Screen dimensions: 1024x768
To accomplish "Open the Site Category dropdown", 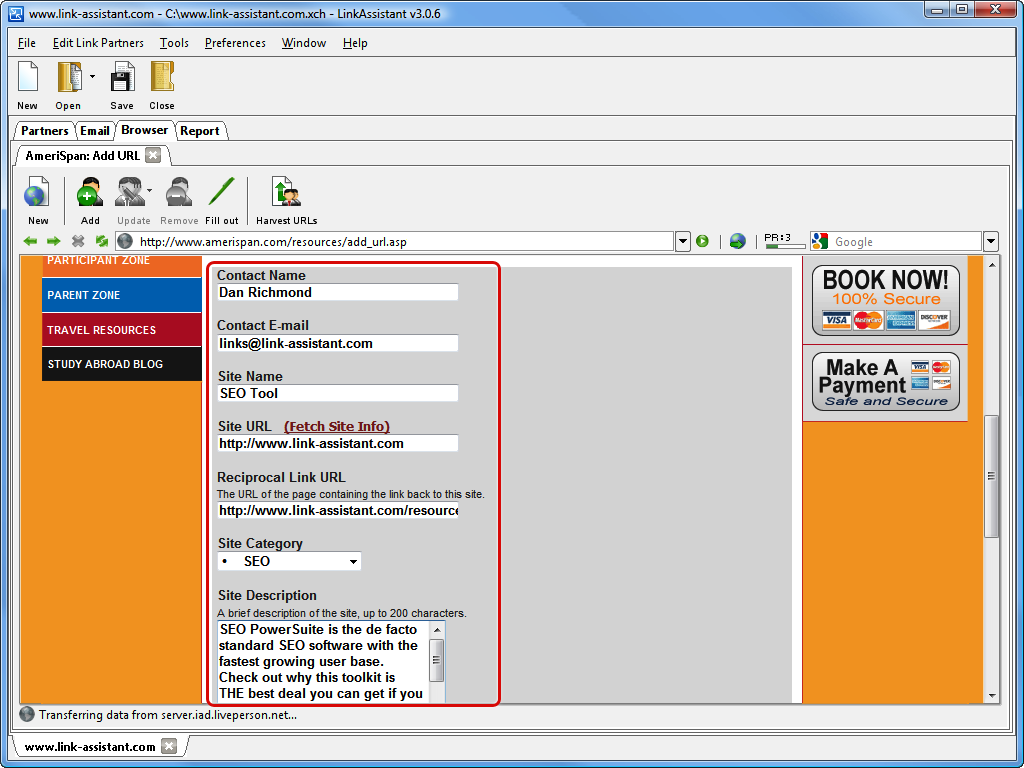I will (x=289, y=561).
